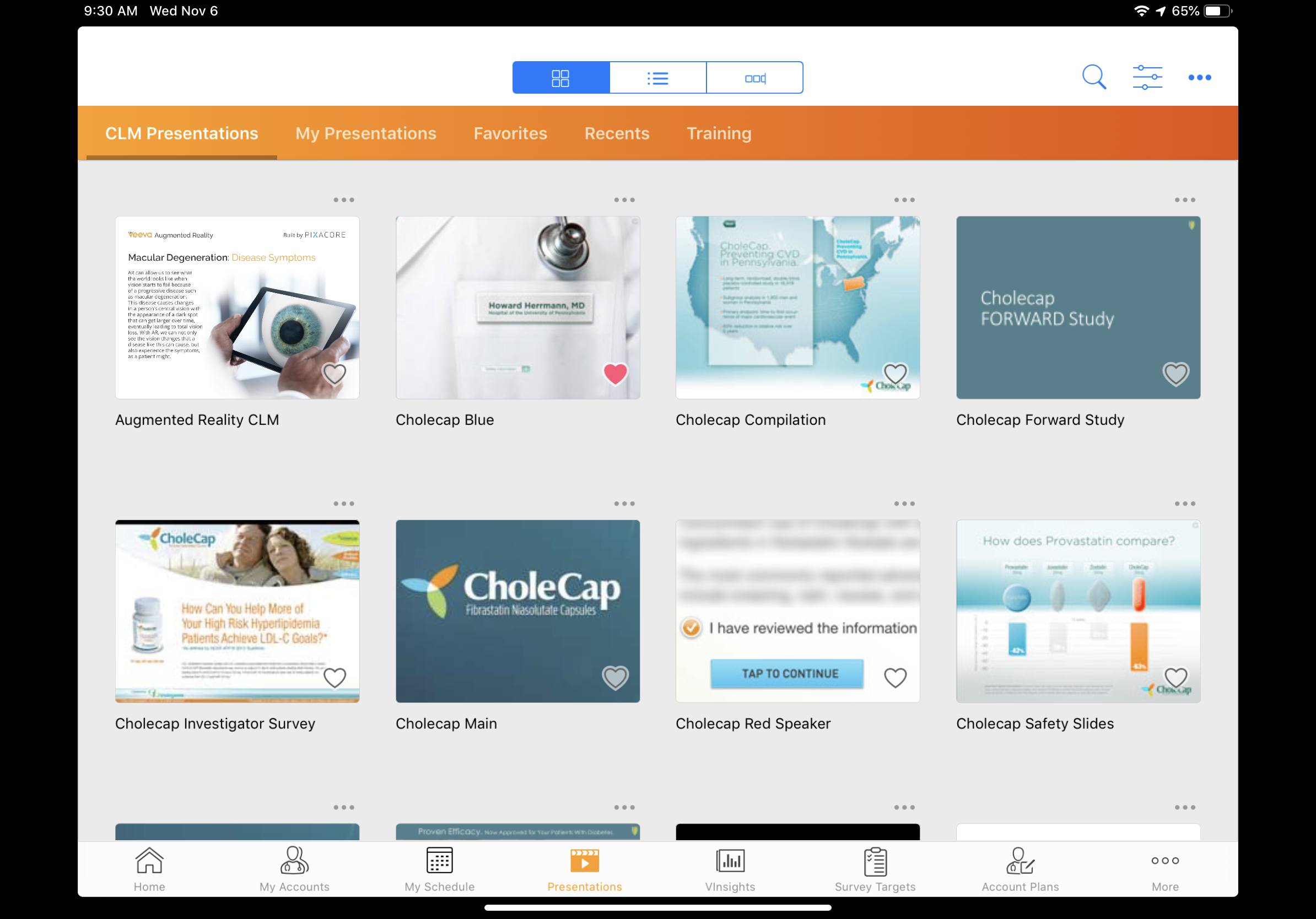Open options dots above the black thumbnail card
Screen dimensions: 1316x919
coord(904,807)
